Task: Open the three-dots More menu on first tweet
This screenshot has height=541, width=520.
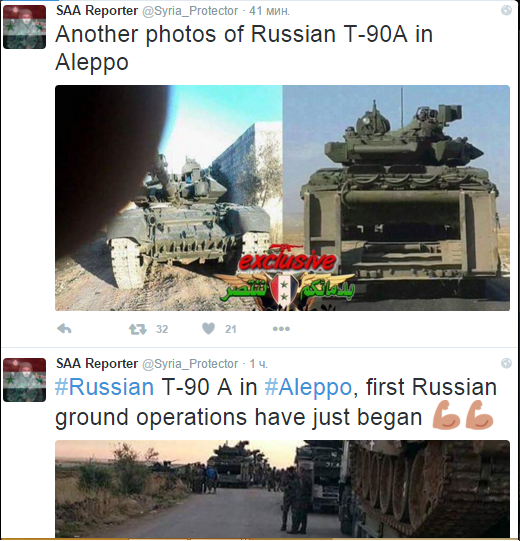Action: click(x=281, y=329)
